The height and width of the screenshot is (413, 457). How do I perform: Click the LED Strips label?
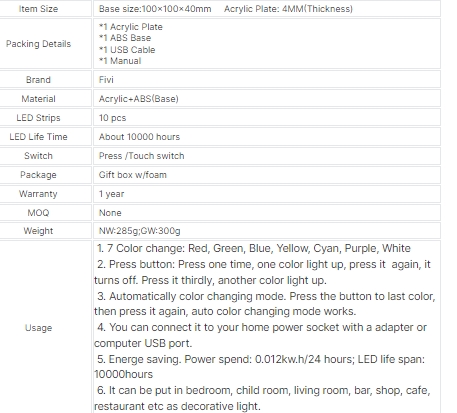pyautogui.click(x=38, y=118)
